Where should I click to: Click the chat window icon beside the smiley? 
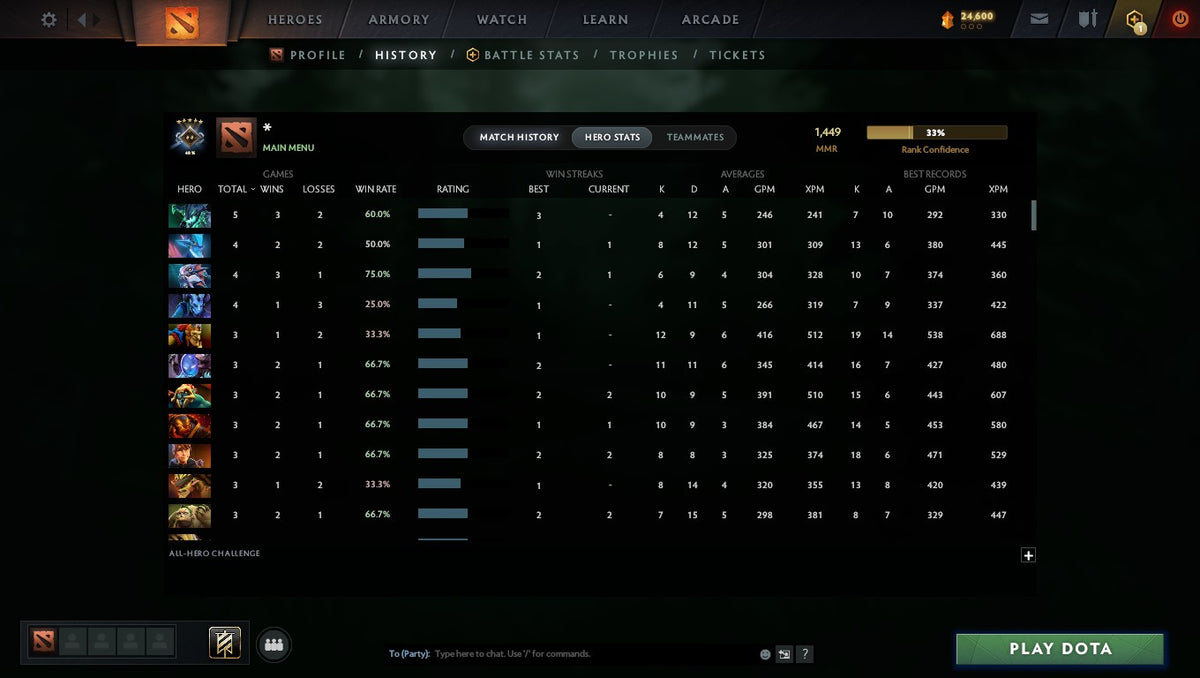[785, 654]
